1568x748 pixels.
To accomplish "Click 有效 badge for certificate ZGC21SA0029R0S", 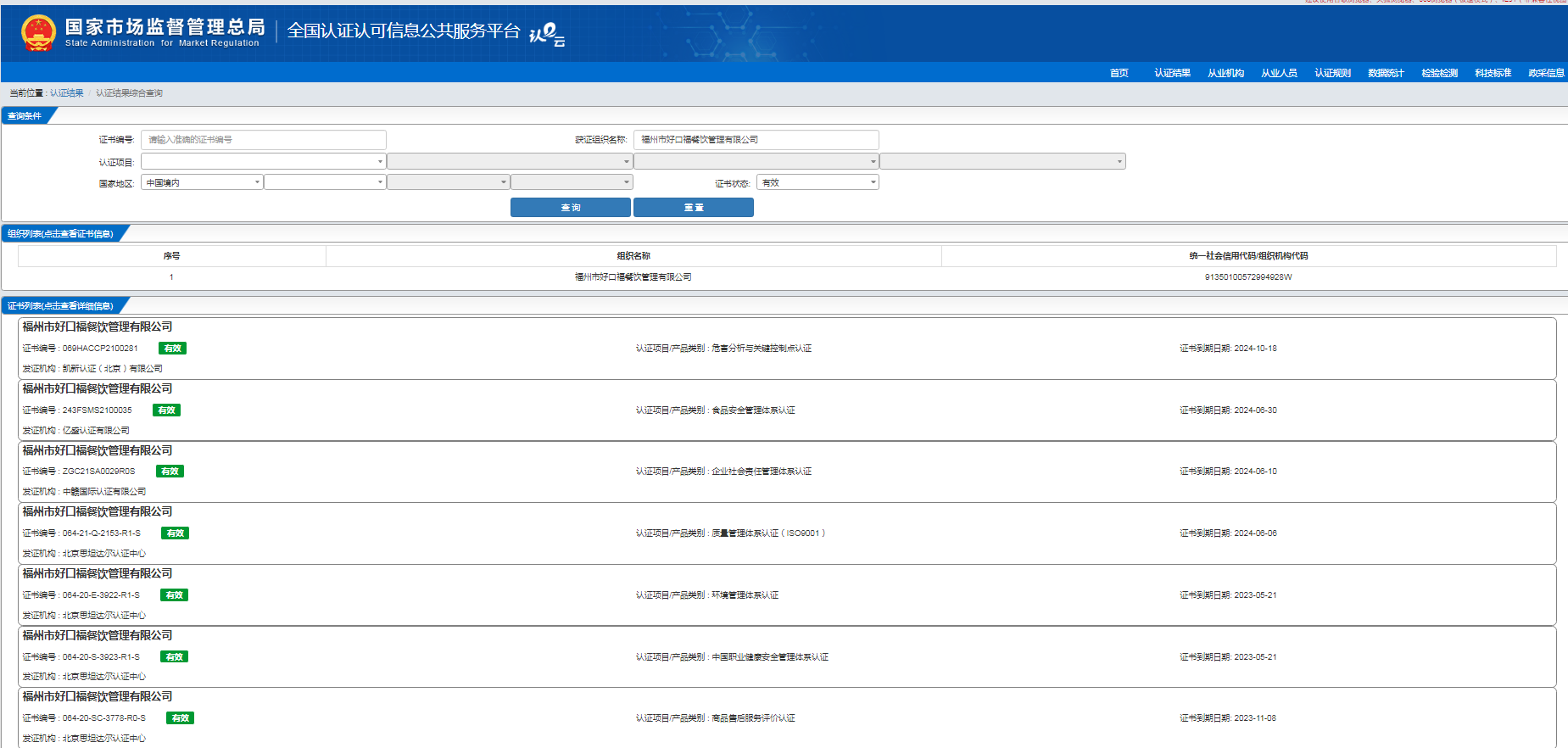I will 170,472.
